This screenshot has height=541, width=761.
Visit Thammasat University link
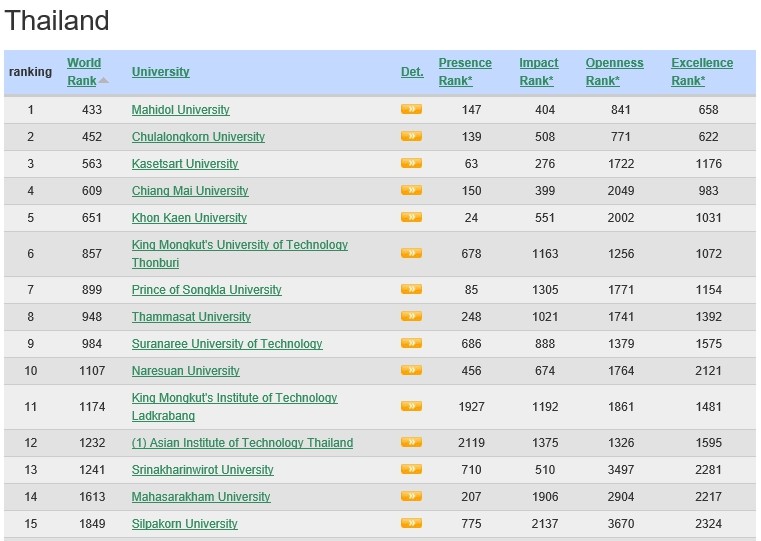click(x=191, y=317)
